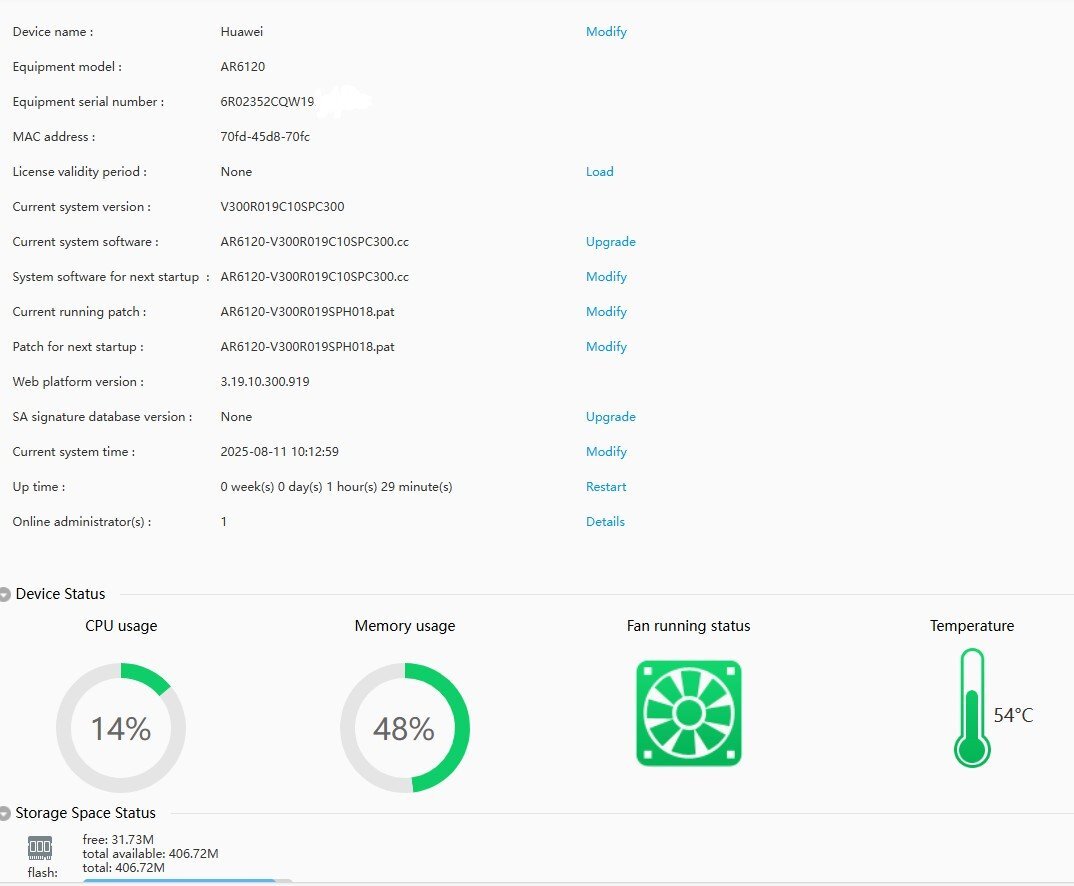Collapse the Storage Space Status section
The height and width of the screenshot is (886, 1074).
coord(5,813)
